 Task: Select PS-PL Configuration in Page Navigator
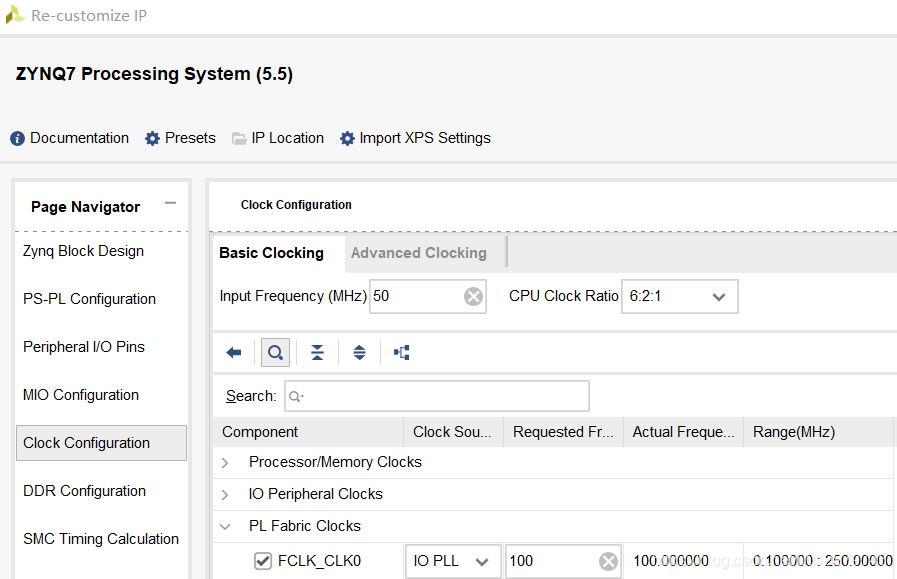coord(89,299)
